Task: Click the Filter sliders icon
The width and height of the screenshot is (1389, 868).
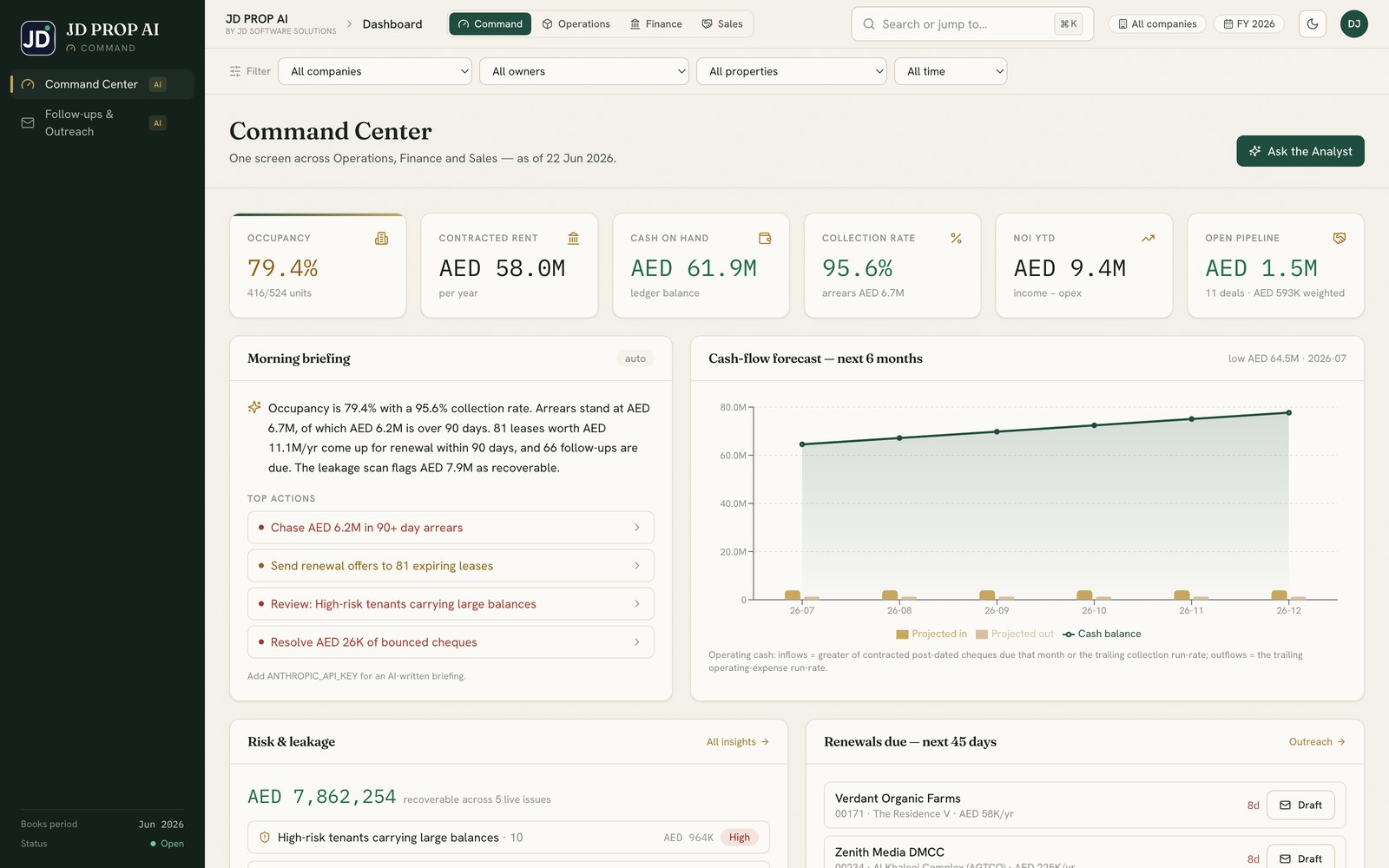Action: pyautogui.click(x=235, y=71)
